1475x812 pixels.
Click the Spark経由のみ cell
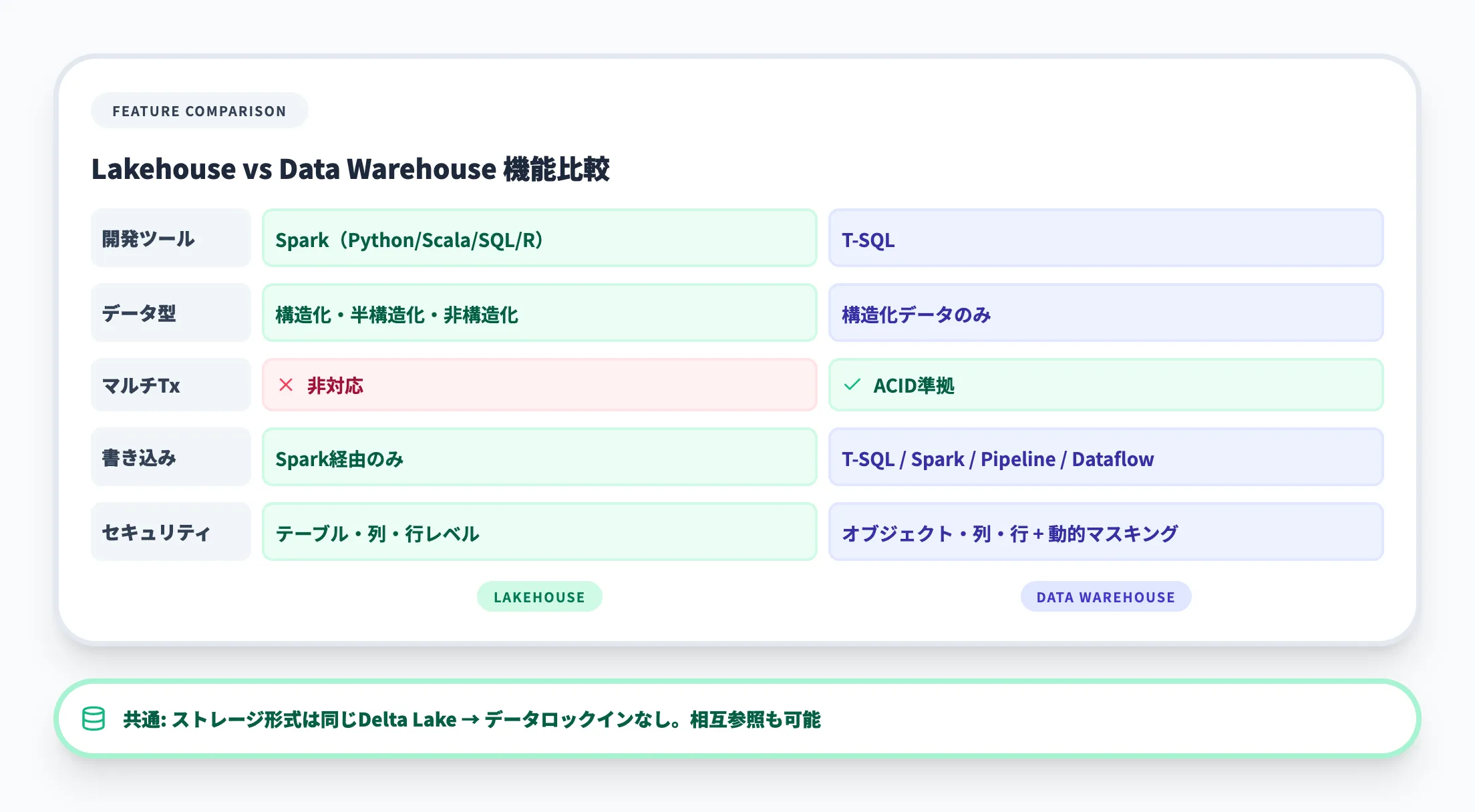point(539,457)
